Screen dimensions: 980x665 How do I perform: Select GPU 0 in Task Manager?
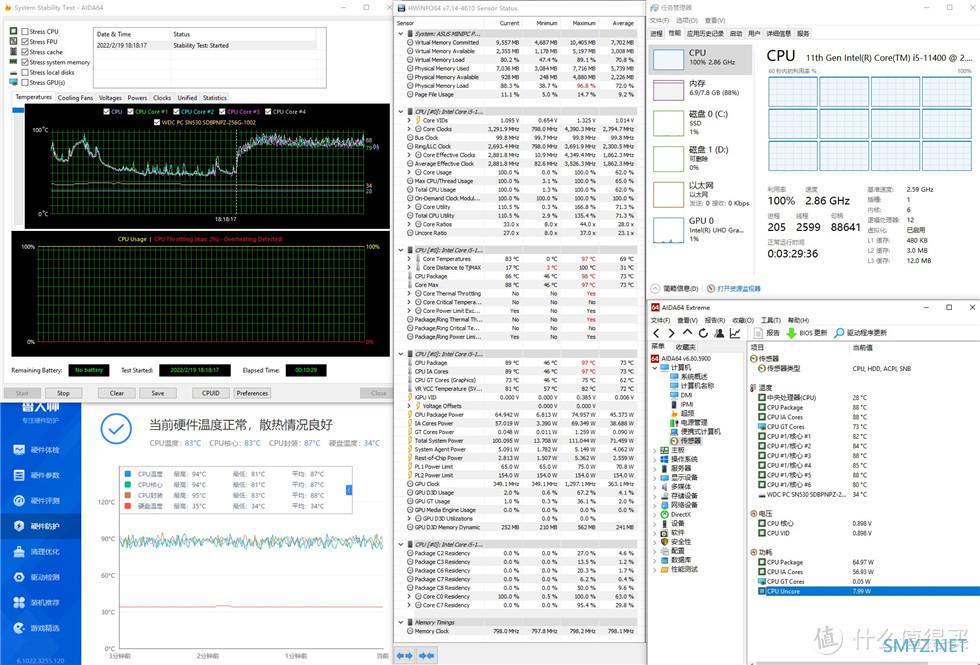click(x=700, y=229)
